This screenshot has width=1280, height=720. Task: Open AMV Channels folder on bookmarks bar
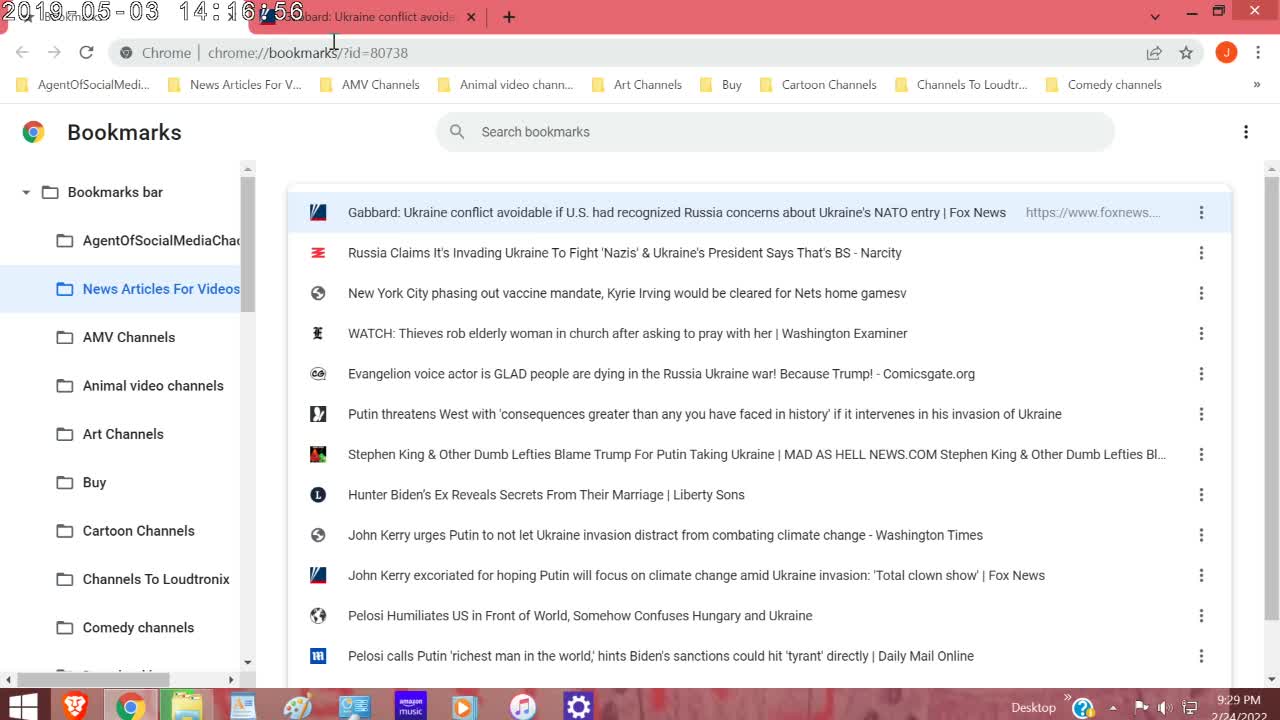point(370,85)
